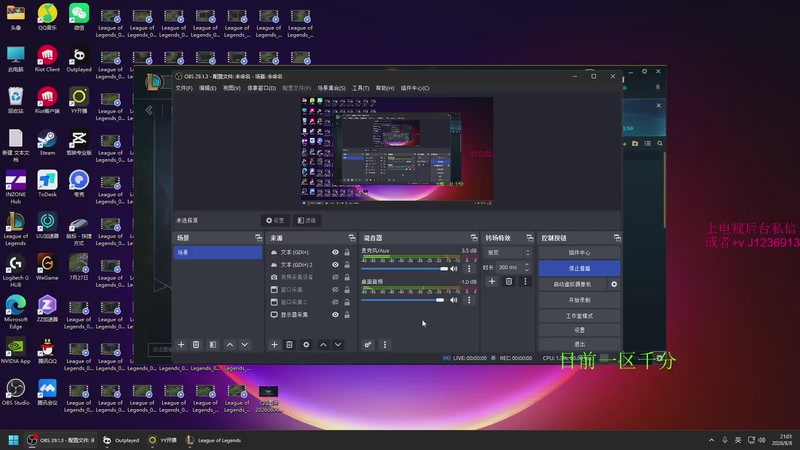The image size is (800, 450).
Task: Undock the 来源 panel
Action: [352, 238]
